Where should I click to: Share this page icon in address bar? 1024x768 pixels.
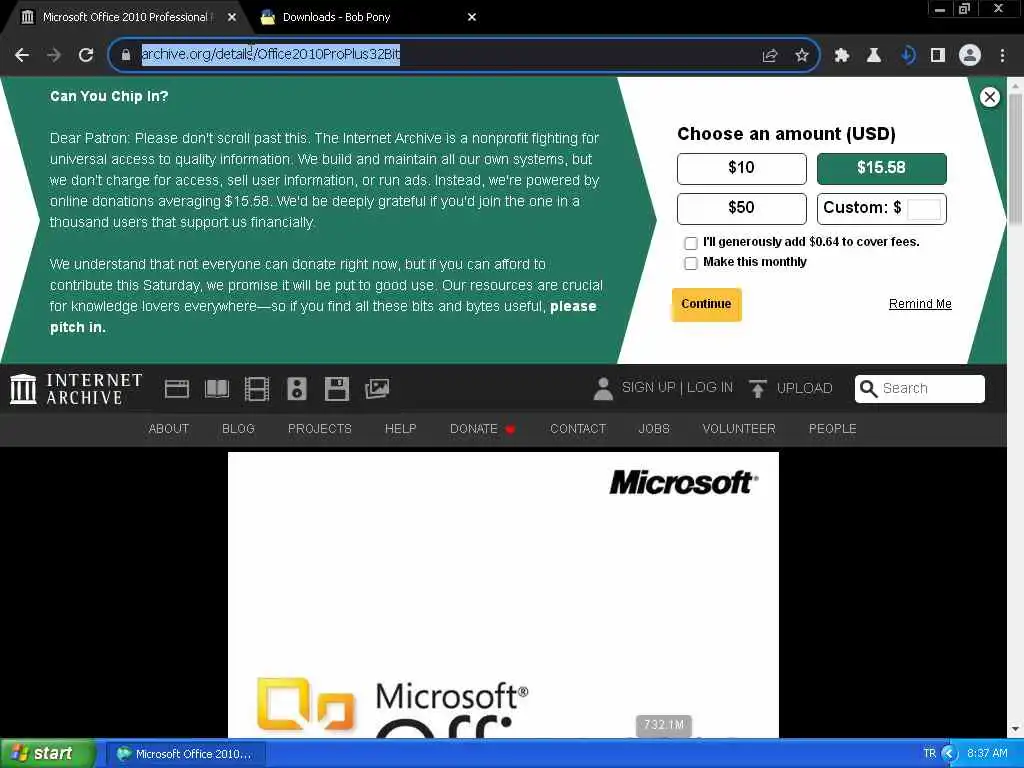tap(770, 56)
